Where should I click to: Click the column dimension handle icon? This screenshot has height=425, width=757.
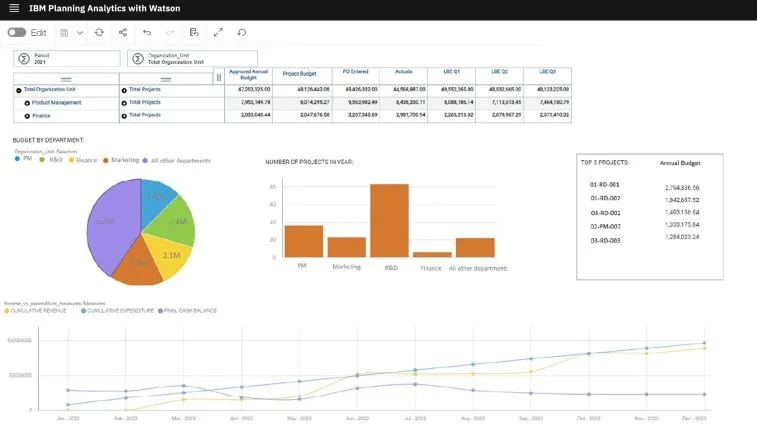[x=219, y=77]
